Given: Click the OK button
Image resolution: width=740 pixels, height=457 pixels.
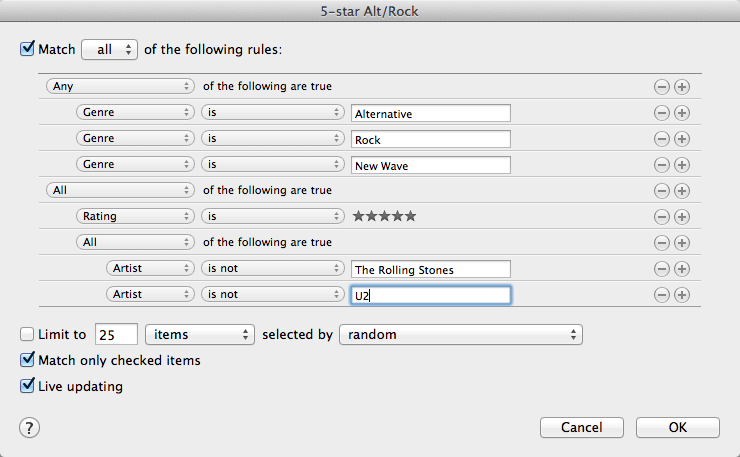Looking at the screenshot, I should (x=677, y=427).
